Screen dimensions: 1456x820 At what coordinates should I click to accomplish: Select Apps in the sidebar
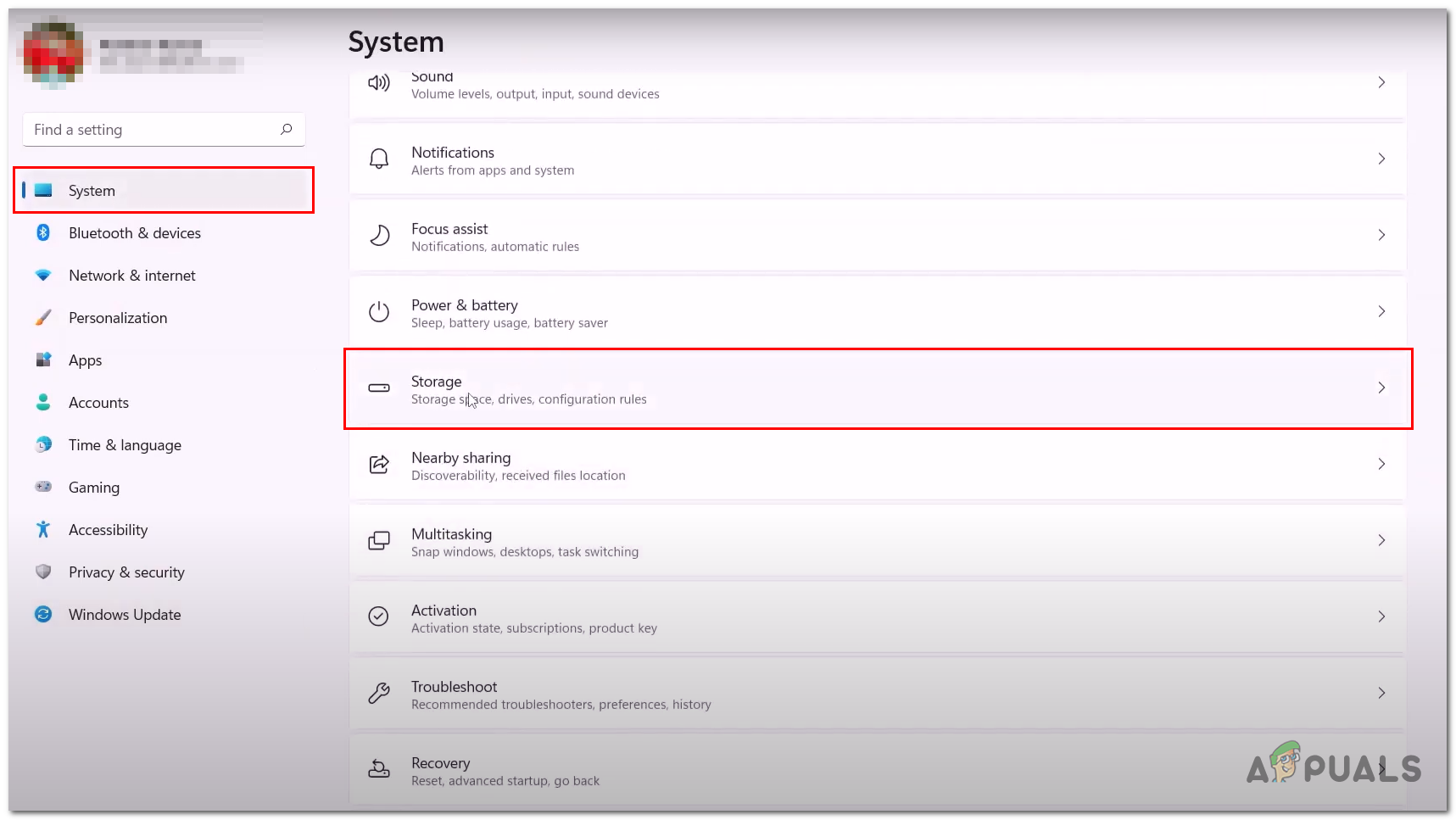(86, 360)
